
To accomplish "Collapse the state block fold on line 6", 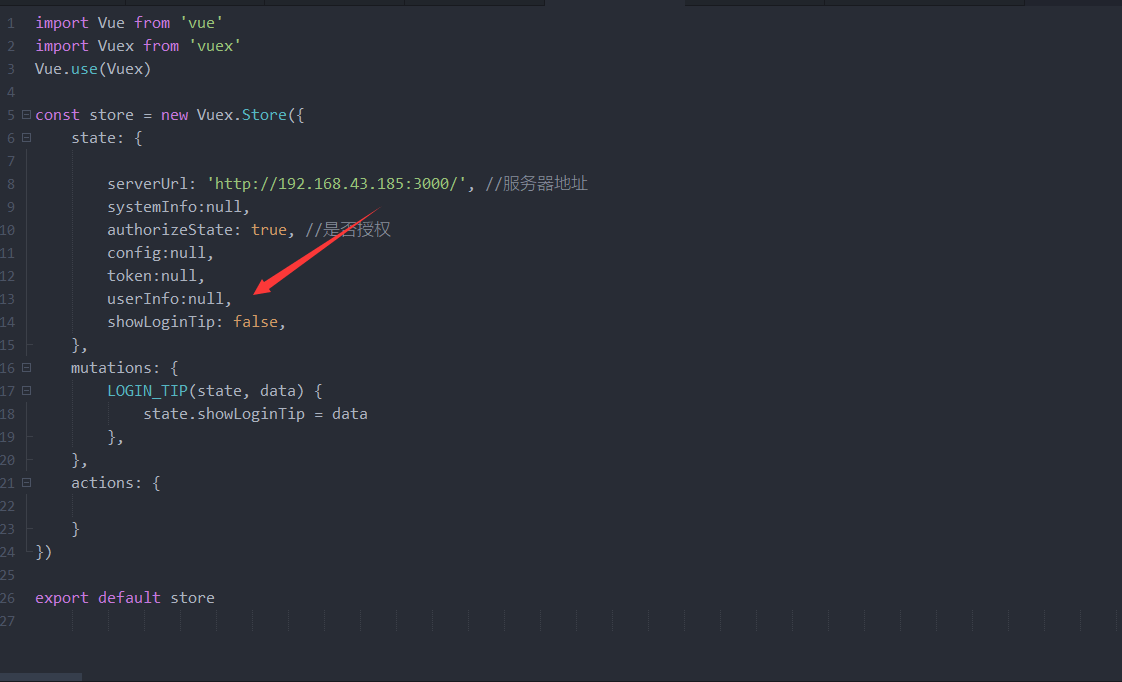I will (x=26, y=137).
